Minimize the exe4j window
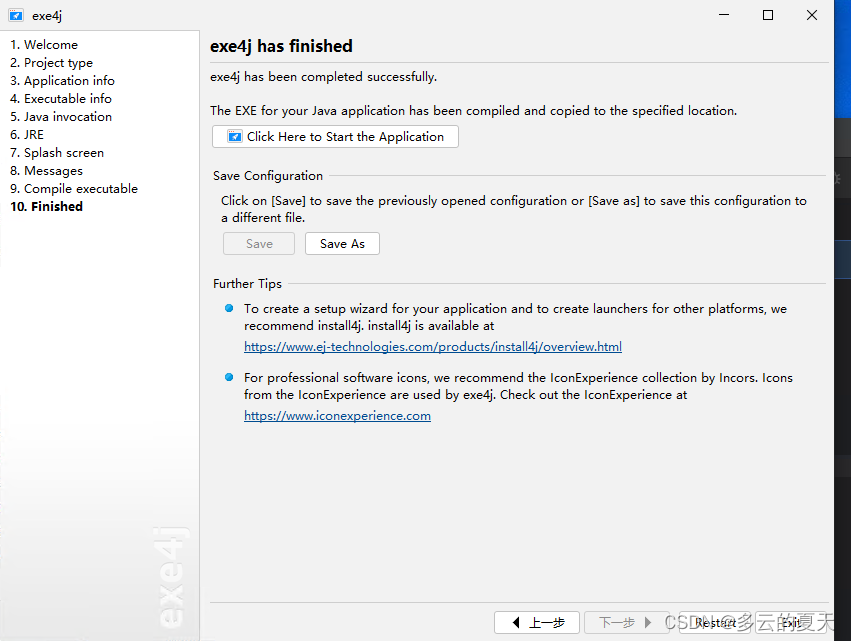The image size is (851, 641). tap(724, 15)
